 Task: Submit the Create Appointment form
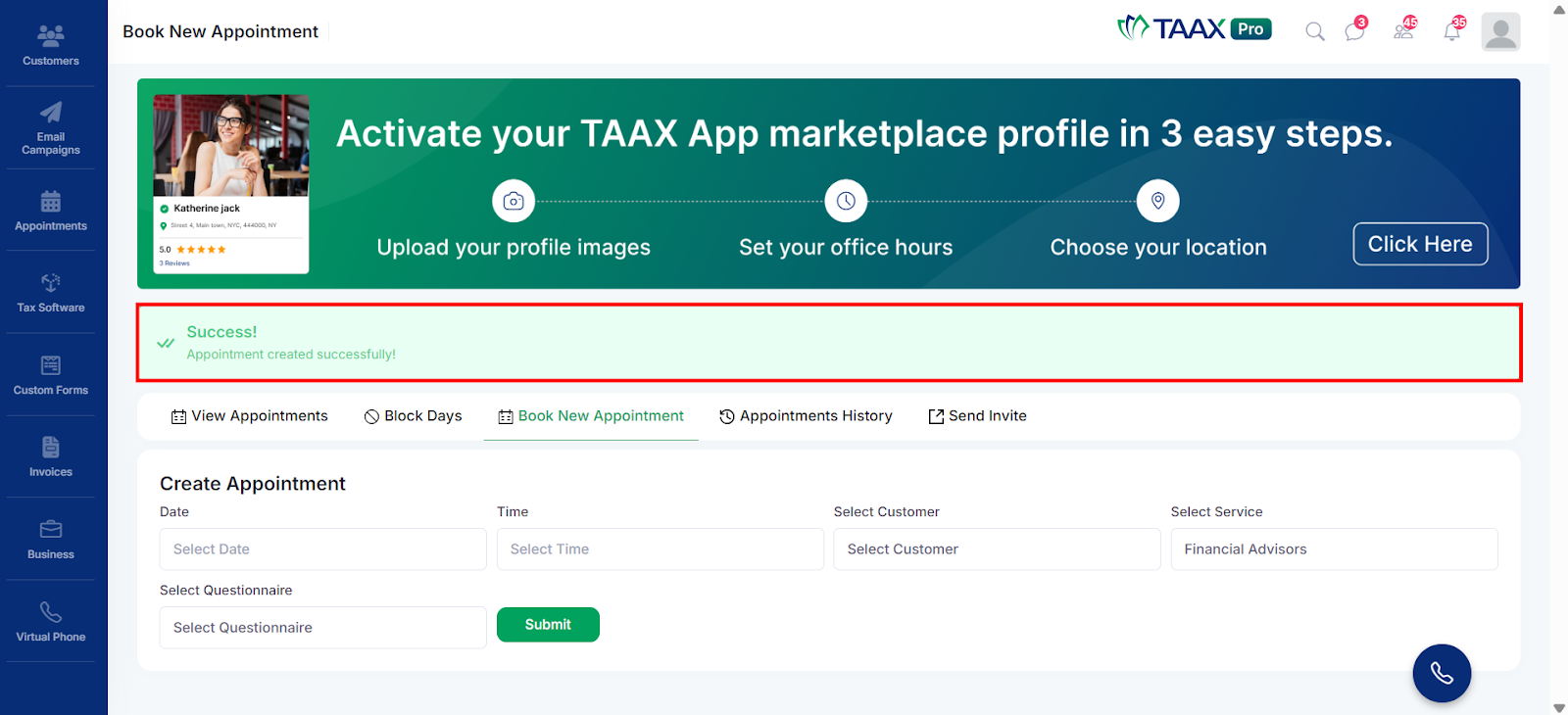pos(548,625)
